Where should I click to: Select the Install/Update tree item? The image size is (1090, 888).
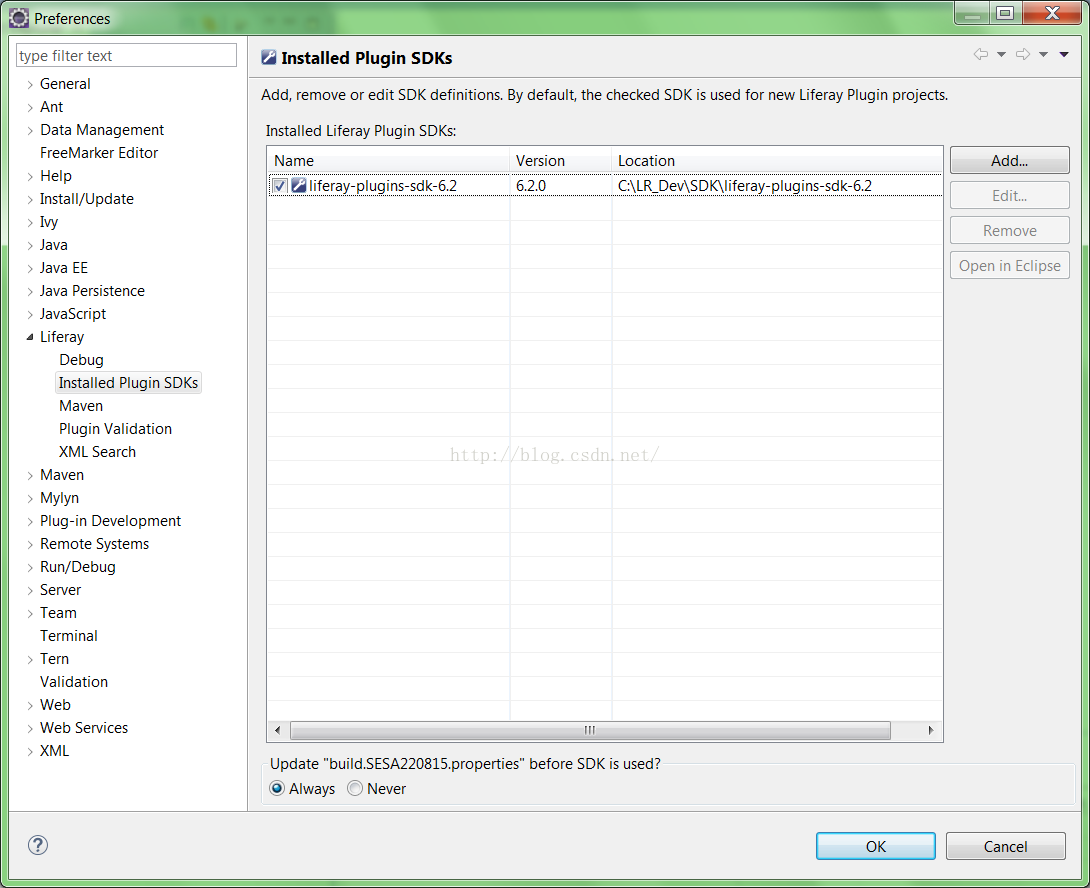[x=87, y=200]
